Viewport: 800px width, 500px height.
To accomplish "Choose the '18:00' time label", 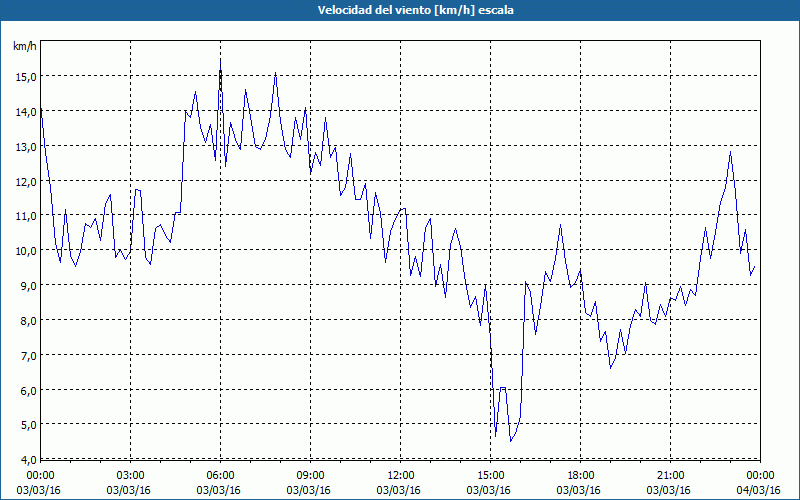I will (x=581, y=476).
